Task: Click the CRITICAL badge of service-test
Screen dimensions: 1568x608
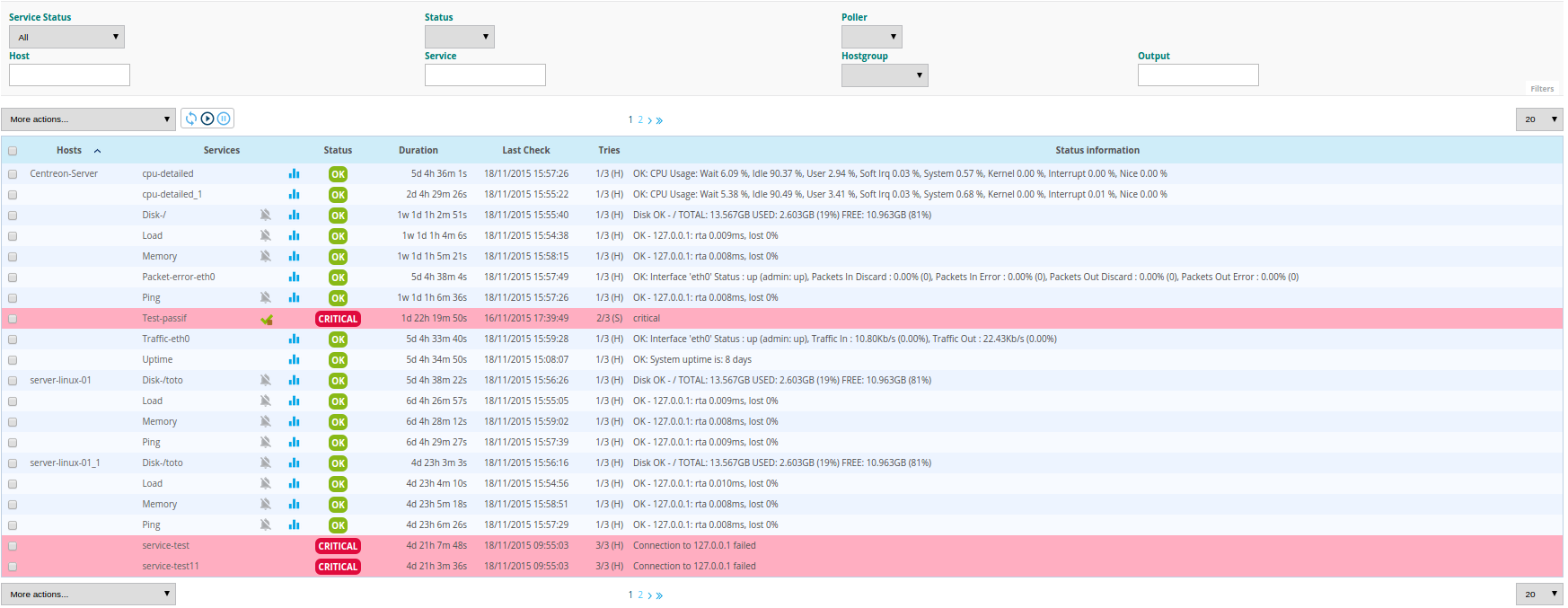Action: coord(338,546)
